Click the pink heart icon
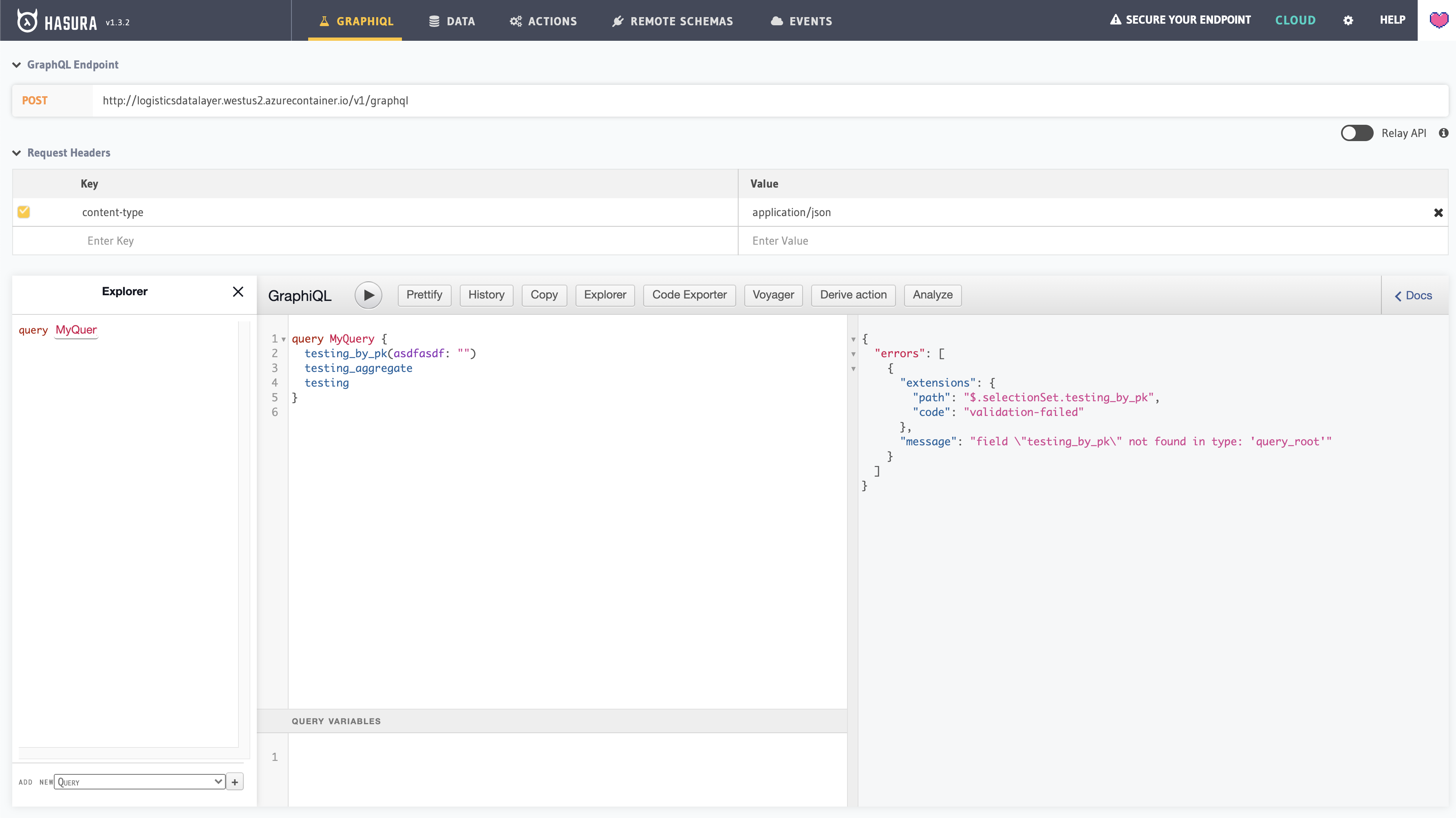The image size is (1456, 818). pos(1438,20)
